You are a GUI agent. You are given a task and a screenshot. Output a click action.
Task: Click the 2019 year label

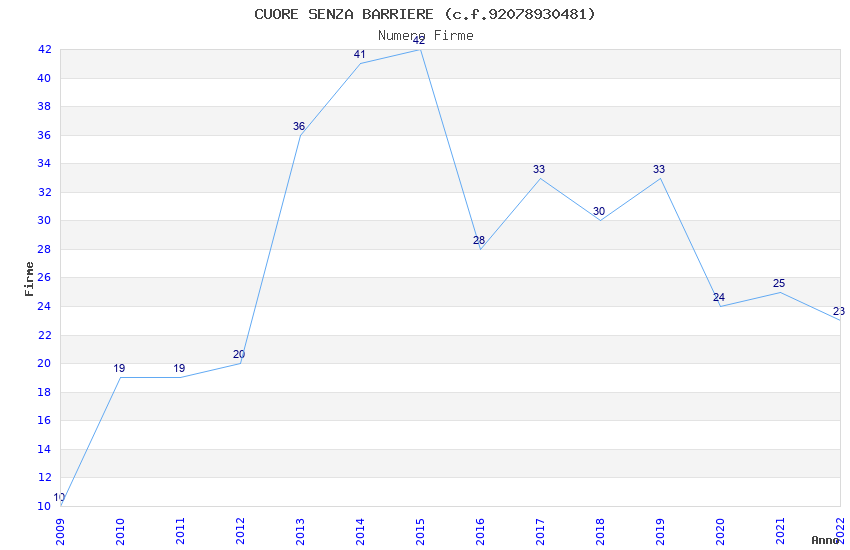coord(660,531)
